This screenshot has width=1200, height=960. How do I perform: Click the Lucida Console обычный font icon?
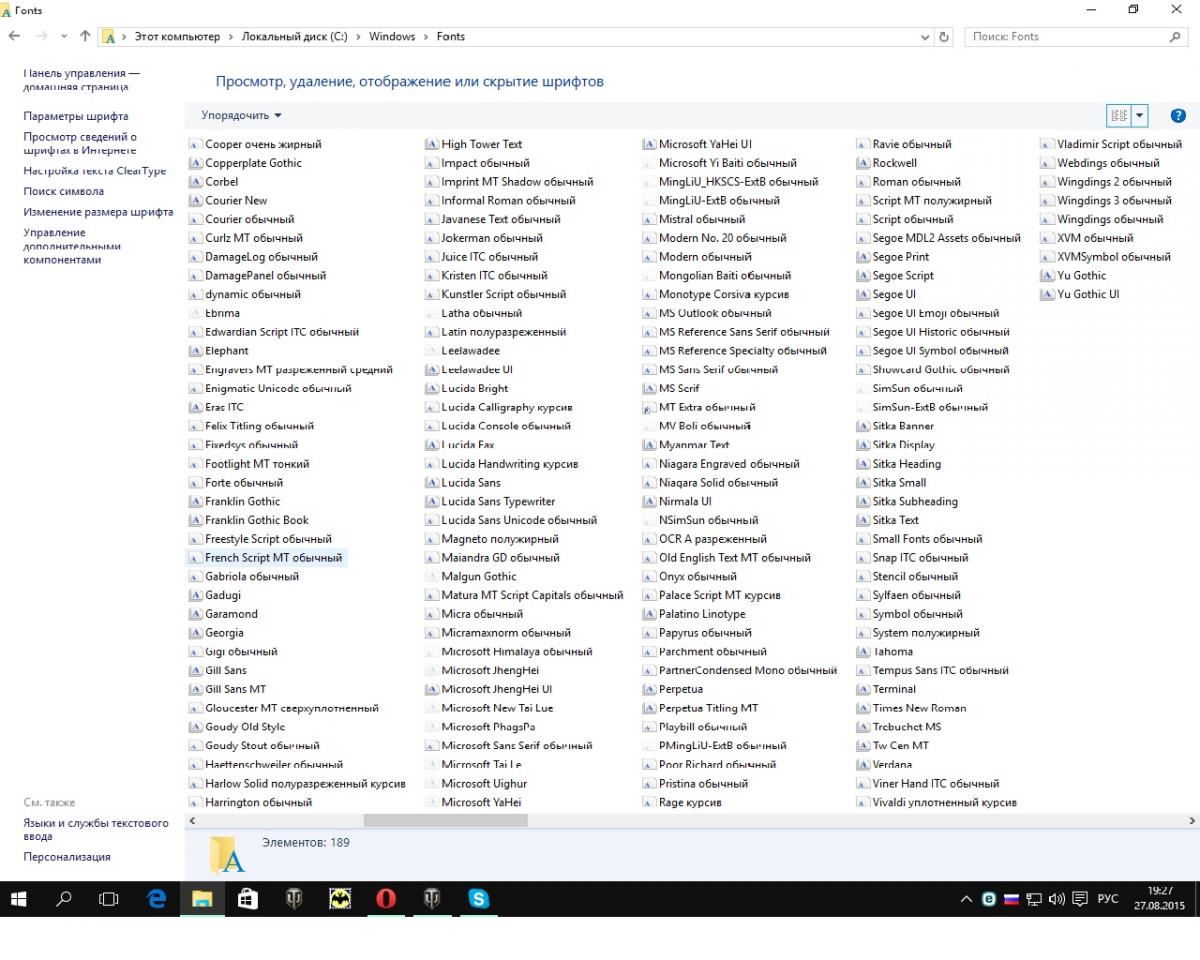(432, 426)
